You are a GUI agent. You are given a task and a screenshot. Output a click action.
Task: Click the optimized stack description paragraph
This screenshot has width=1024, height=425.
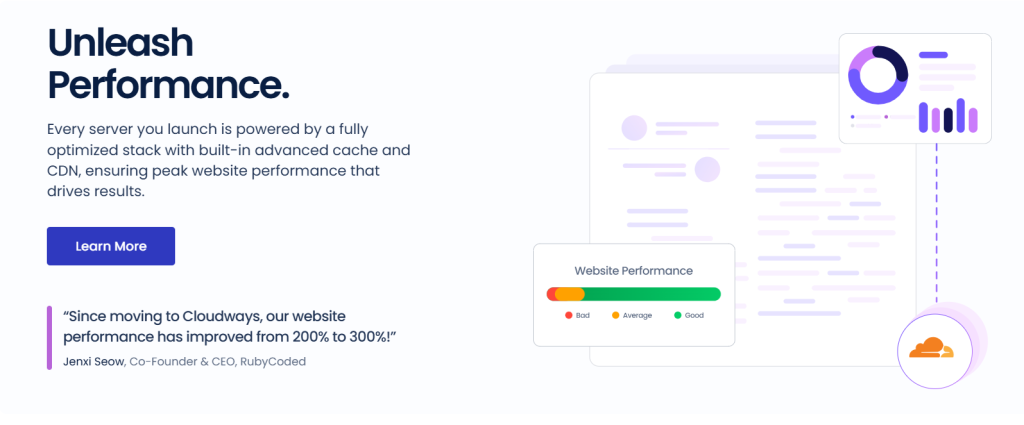(x=228, y=160)
